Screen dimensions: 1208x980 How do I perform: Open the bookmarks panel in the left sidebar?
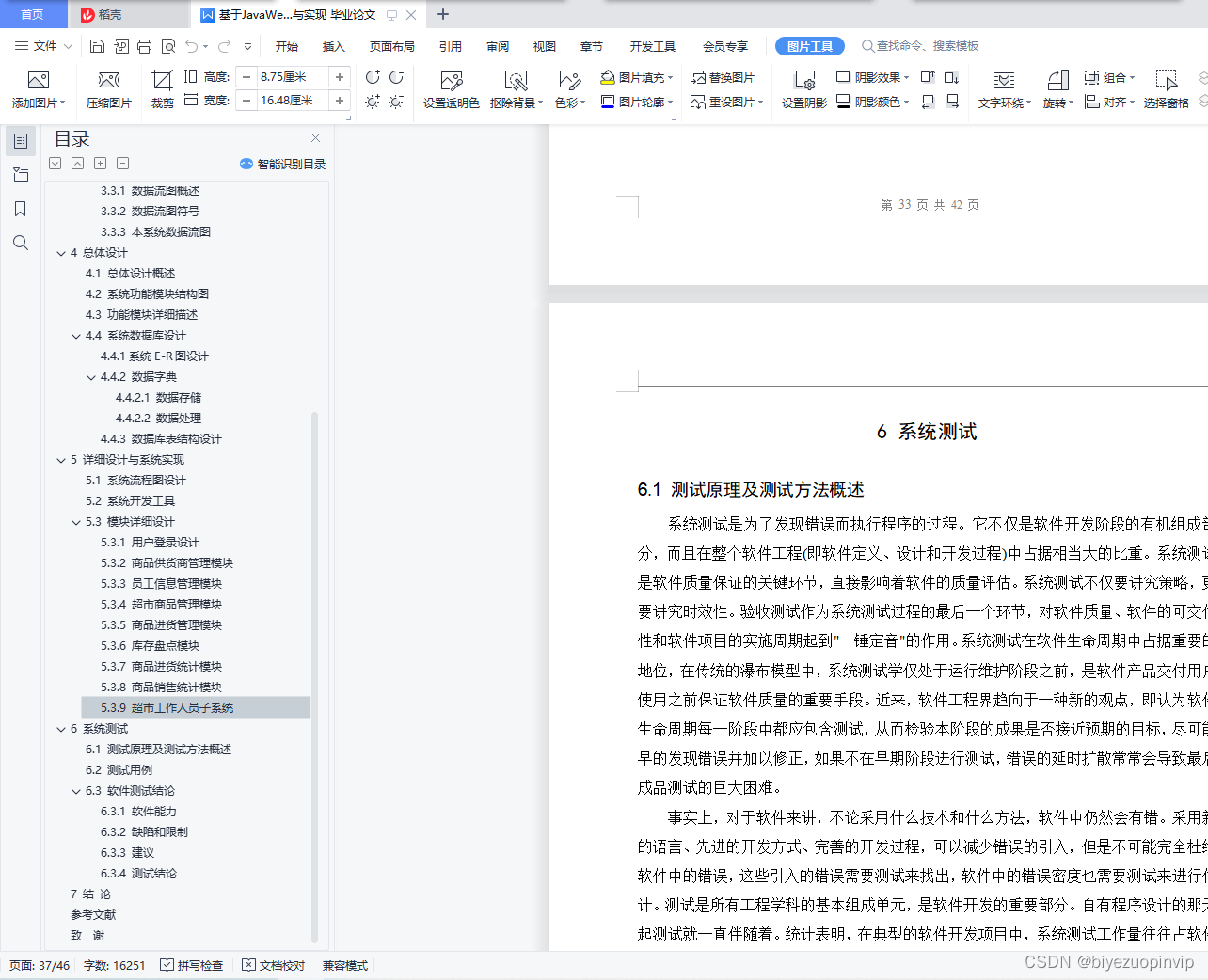point(20,209)
